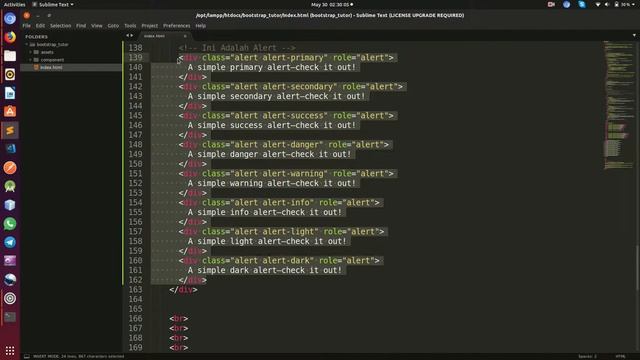640x360 pixels.
Task: Open LibreOffice Writer from the dock
Action: (x=10, y=93)
